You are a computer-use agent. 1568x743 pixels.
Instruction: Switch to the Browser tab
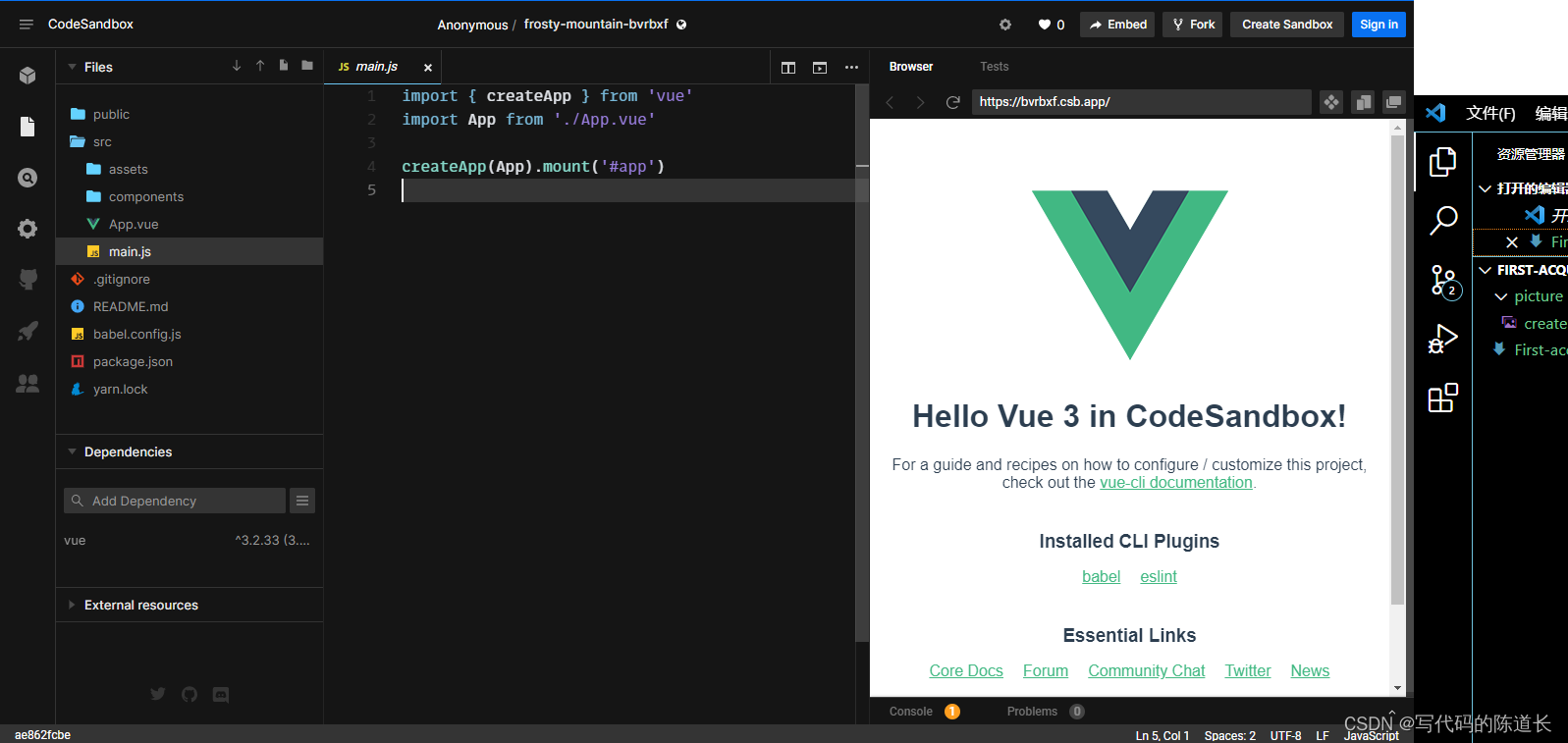(911, 67)
